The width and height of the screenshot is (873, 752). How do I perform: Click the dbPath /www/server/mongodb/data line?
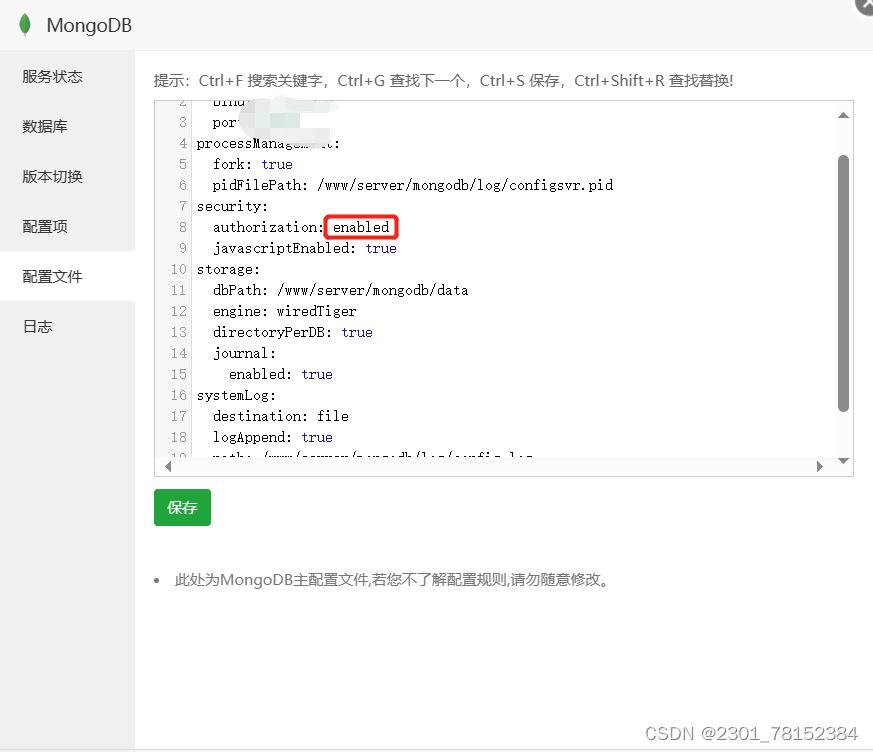coord(340,290)
